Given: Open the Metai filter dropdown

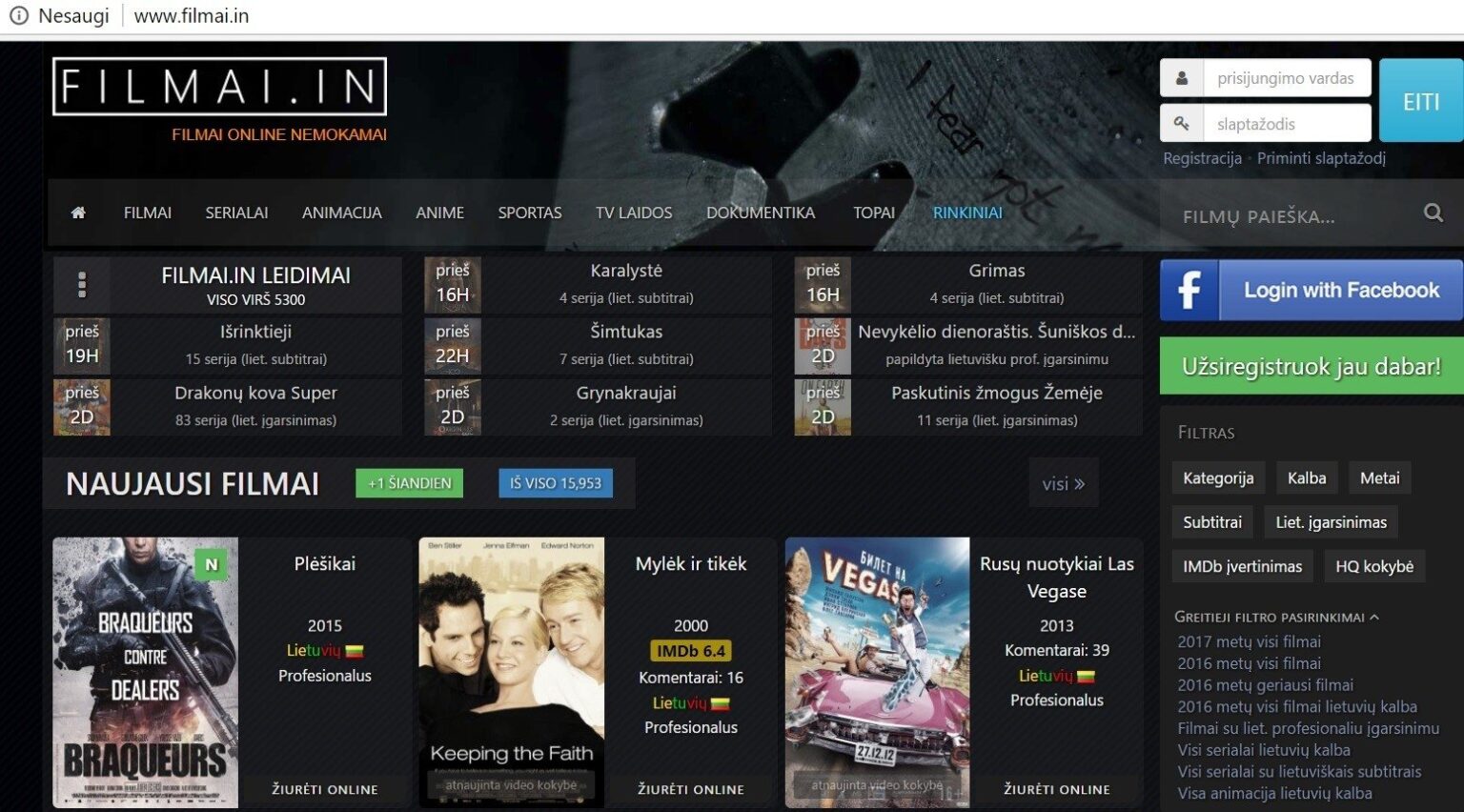Looking at the screenshot, I should (1379, 477).
